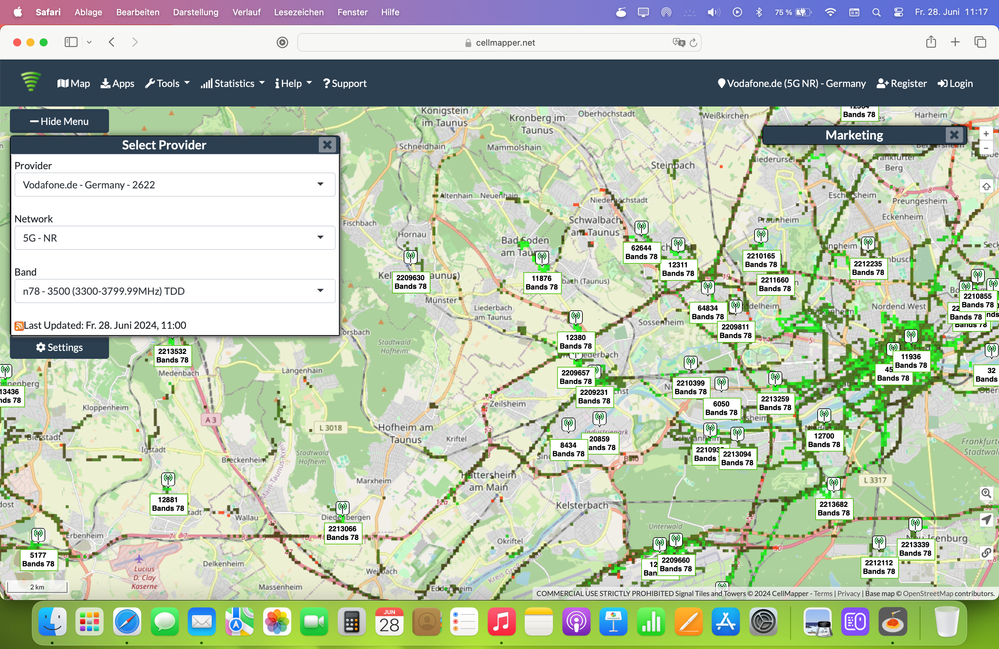Viewport: 999px width, 649px height.
Task: Close the Select Provider panel
Action: coord(327,145)
